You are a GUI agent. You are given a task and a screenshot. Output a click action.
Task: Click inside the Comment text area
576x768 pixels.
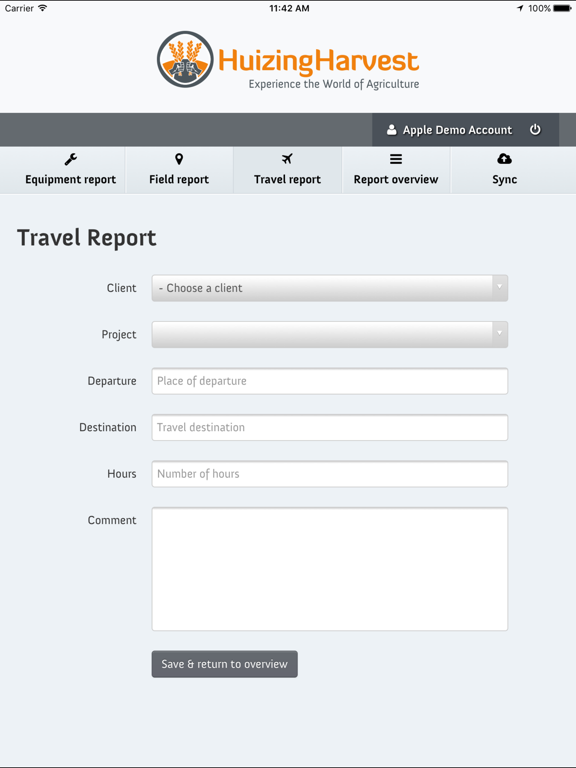pyautogui.click(x=330, y=569)
